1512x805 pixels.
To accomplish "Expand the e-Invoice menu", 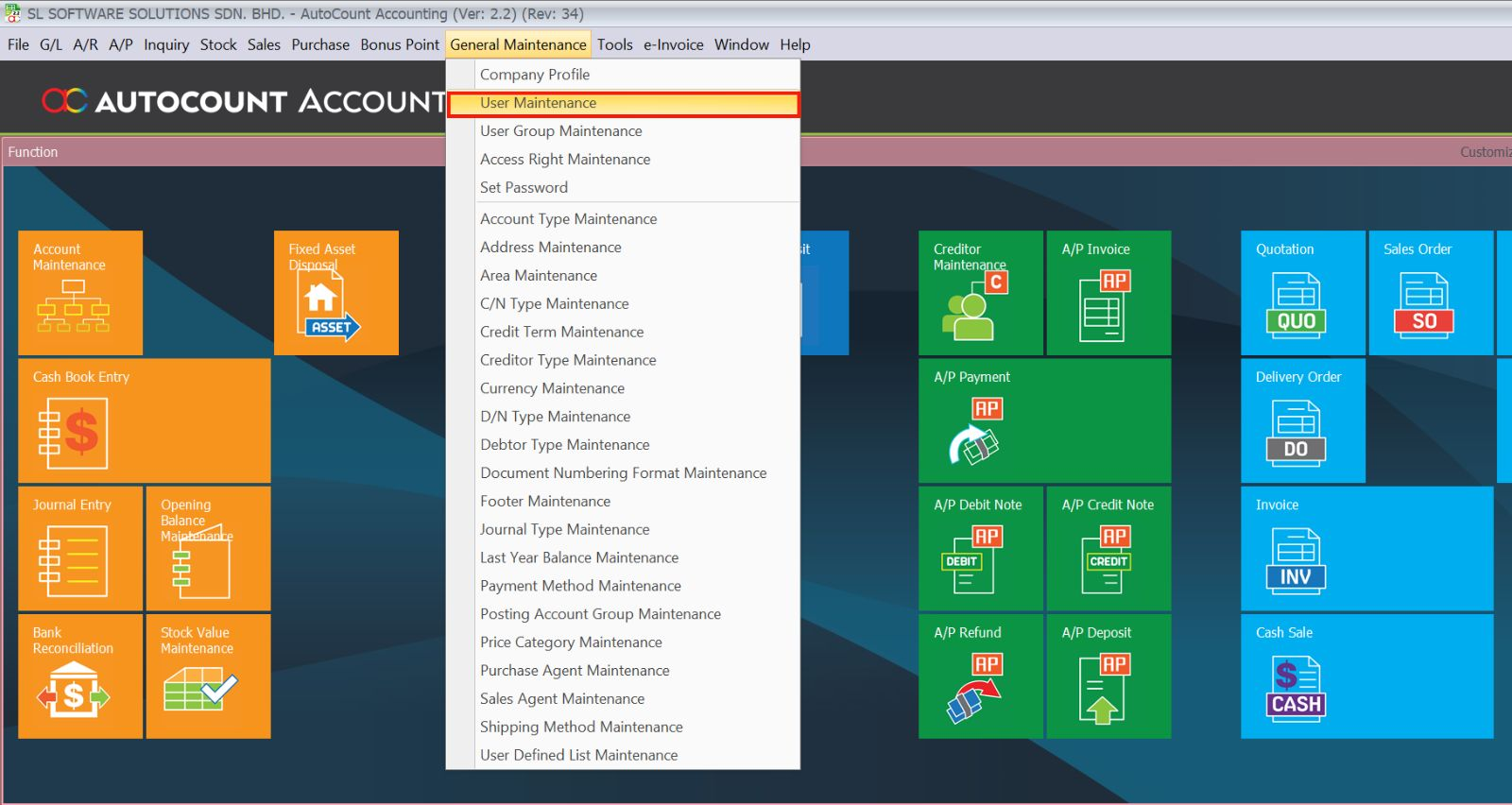I will 673,44.
